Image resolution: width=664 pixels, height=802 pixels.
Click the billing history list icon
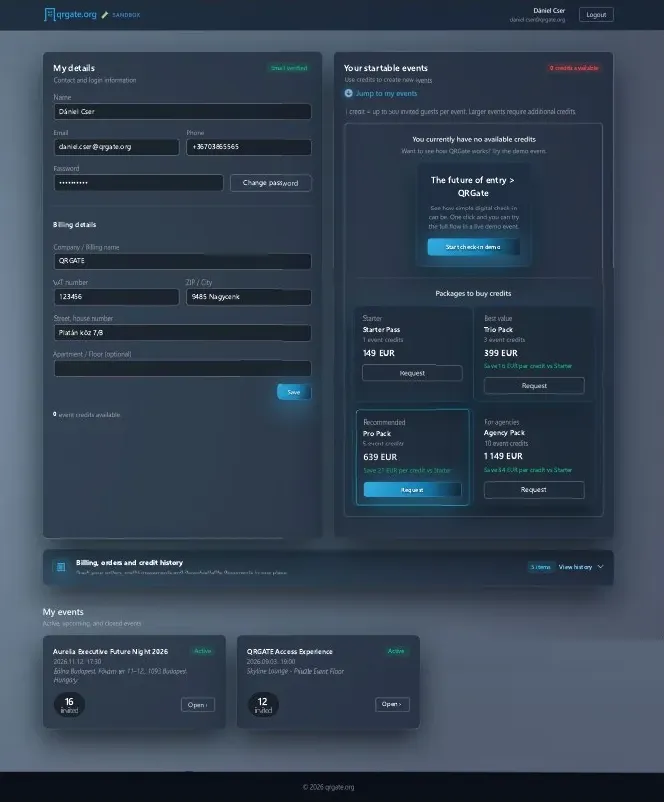coord(61,567)
